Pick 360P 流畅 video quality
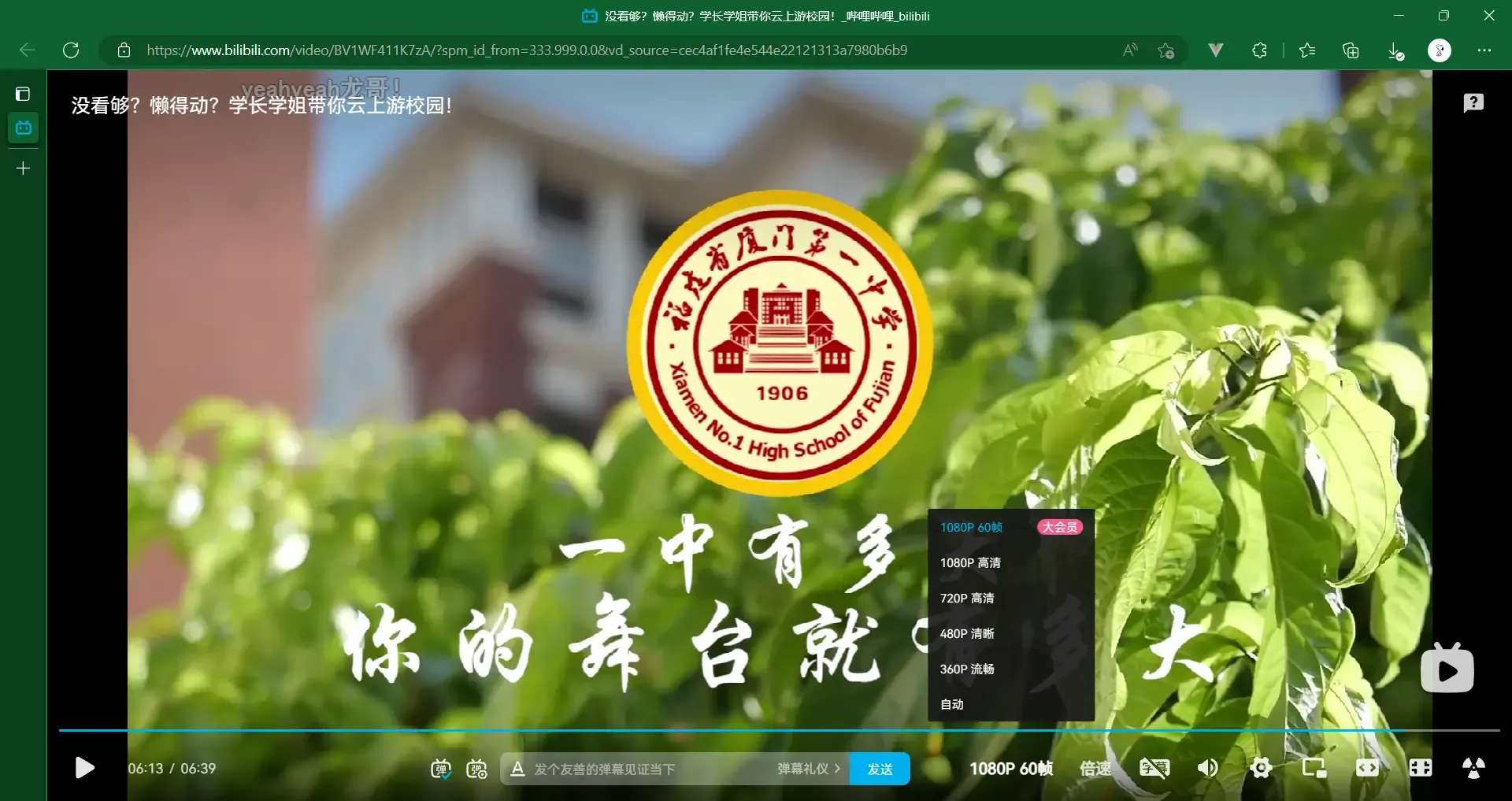This screenshot has height=801, width=1512. click(x=1011, y=669)
